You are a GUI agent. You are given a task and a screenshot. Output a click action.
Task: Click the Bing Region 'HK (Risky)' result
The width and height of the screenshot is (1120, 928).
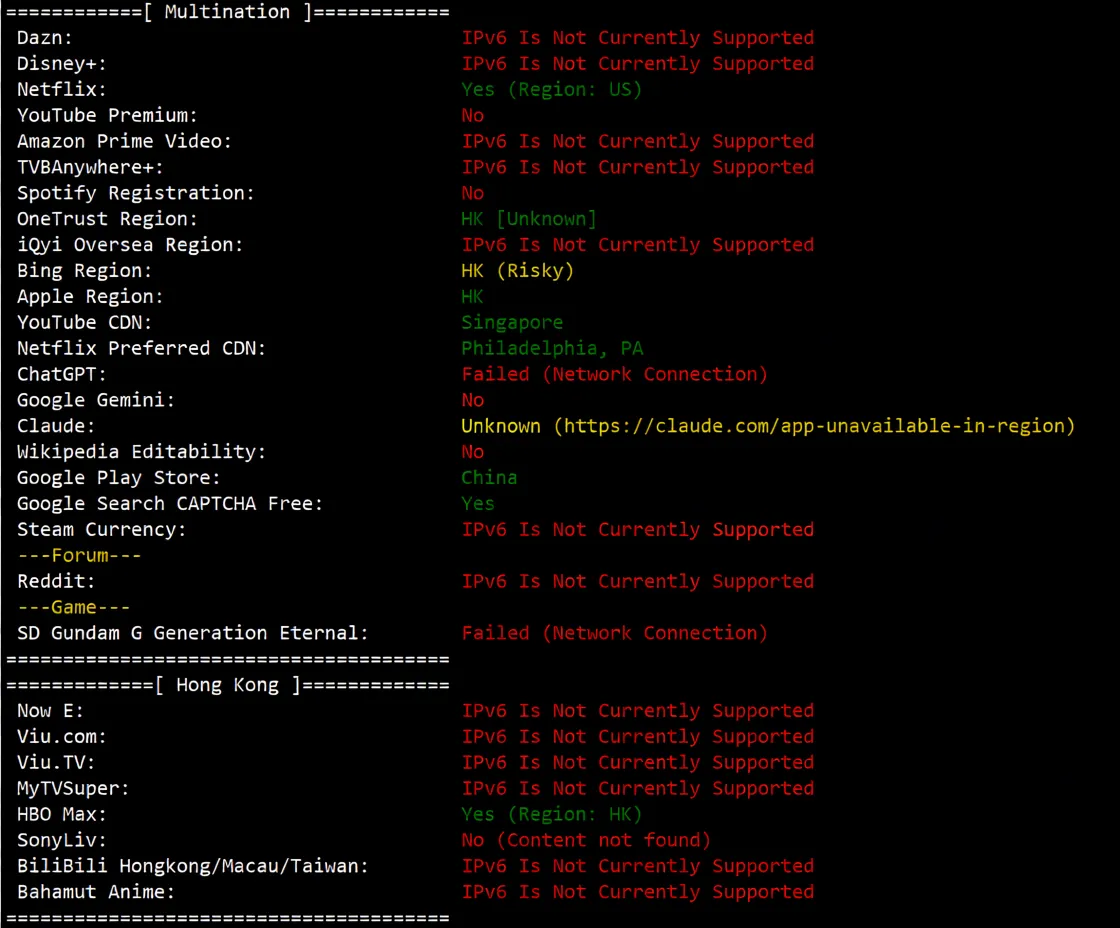pos(517,271)
